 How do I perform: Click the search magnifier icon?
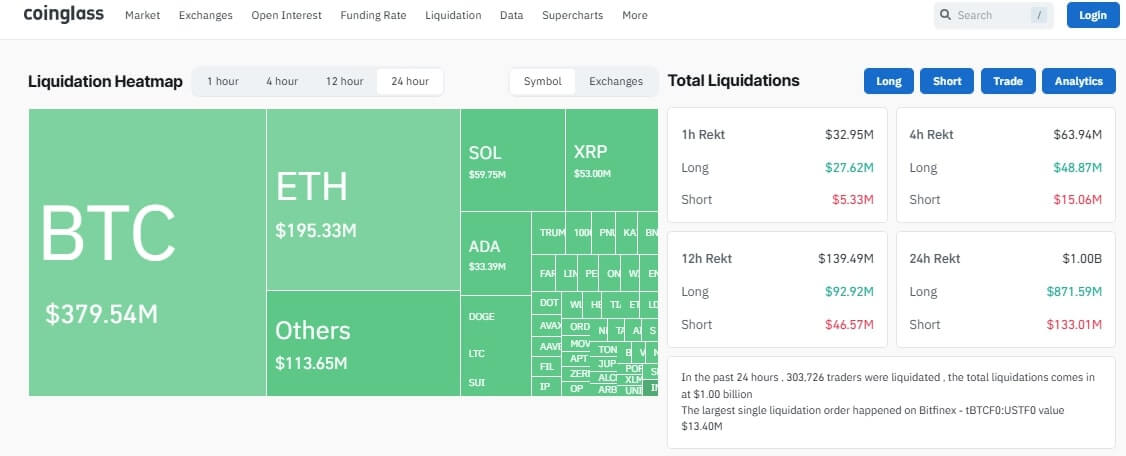pyautogui.click(x=945, y=15)
